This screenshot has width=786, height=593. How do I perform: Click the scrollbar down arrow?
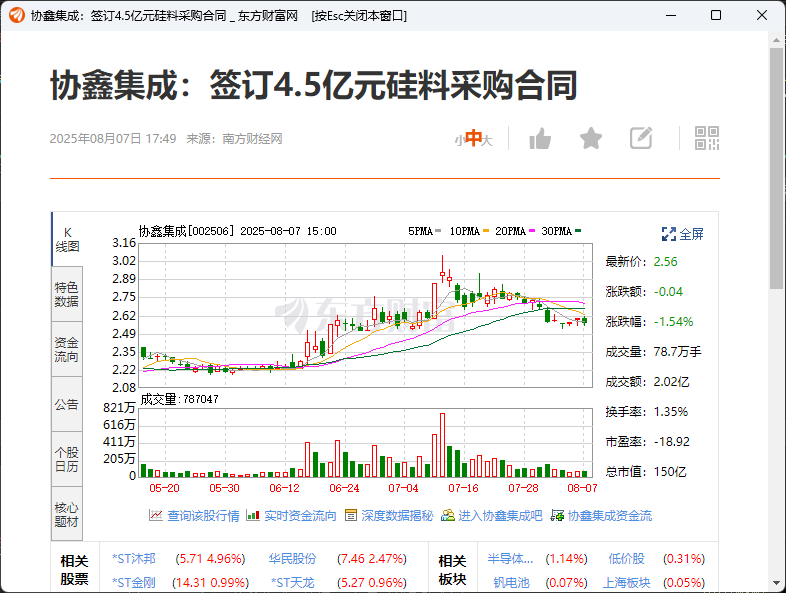point(776,582)
